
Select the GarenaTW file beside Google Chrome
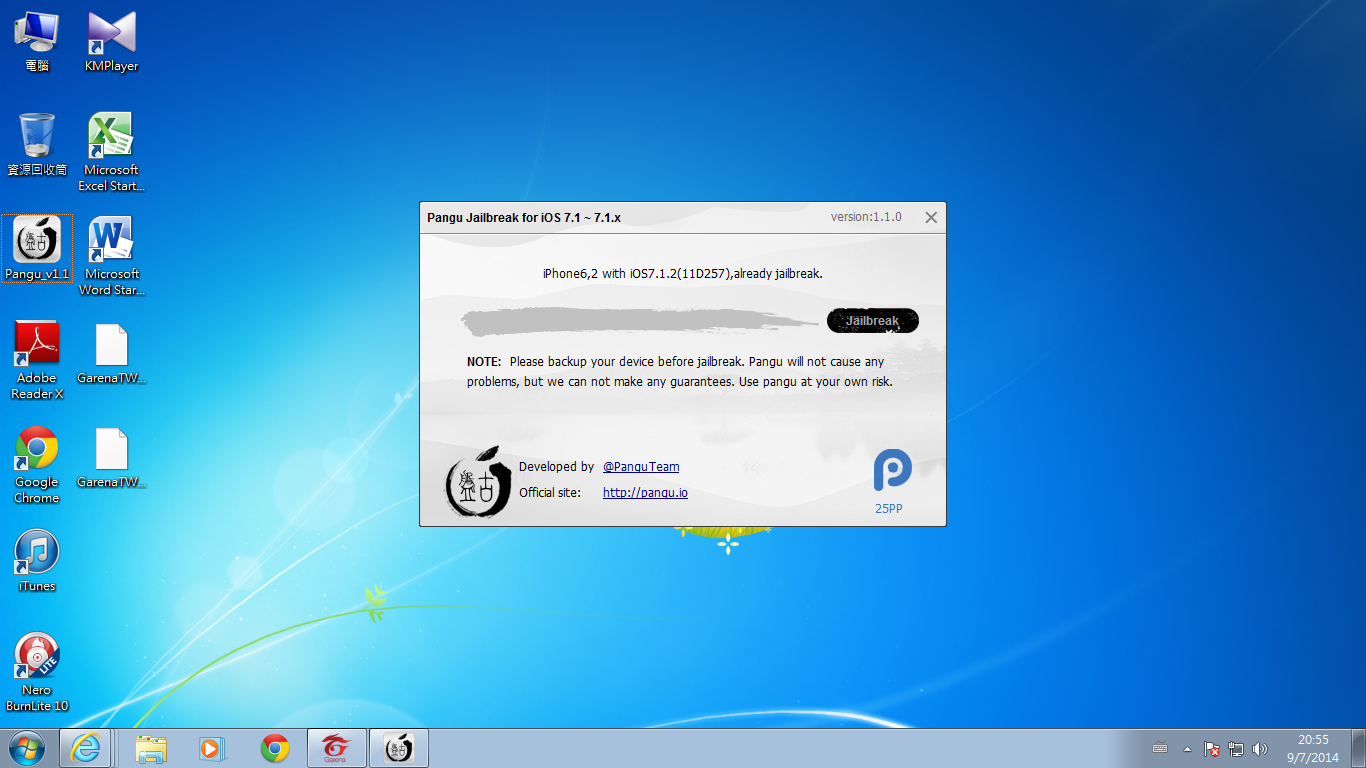click(112, 457)
